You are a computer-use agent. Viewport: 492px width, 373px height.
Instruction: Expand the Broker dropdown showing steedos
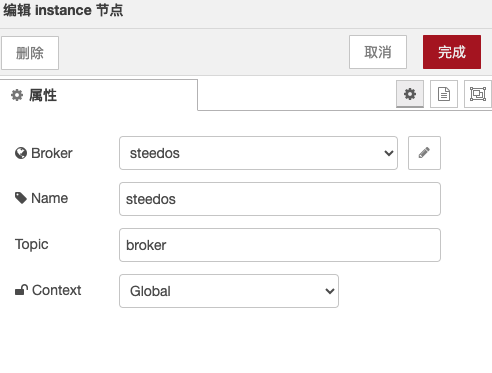pos(258,153)
